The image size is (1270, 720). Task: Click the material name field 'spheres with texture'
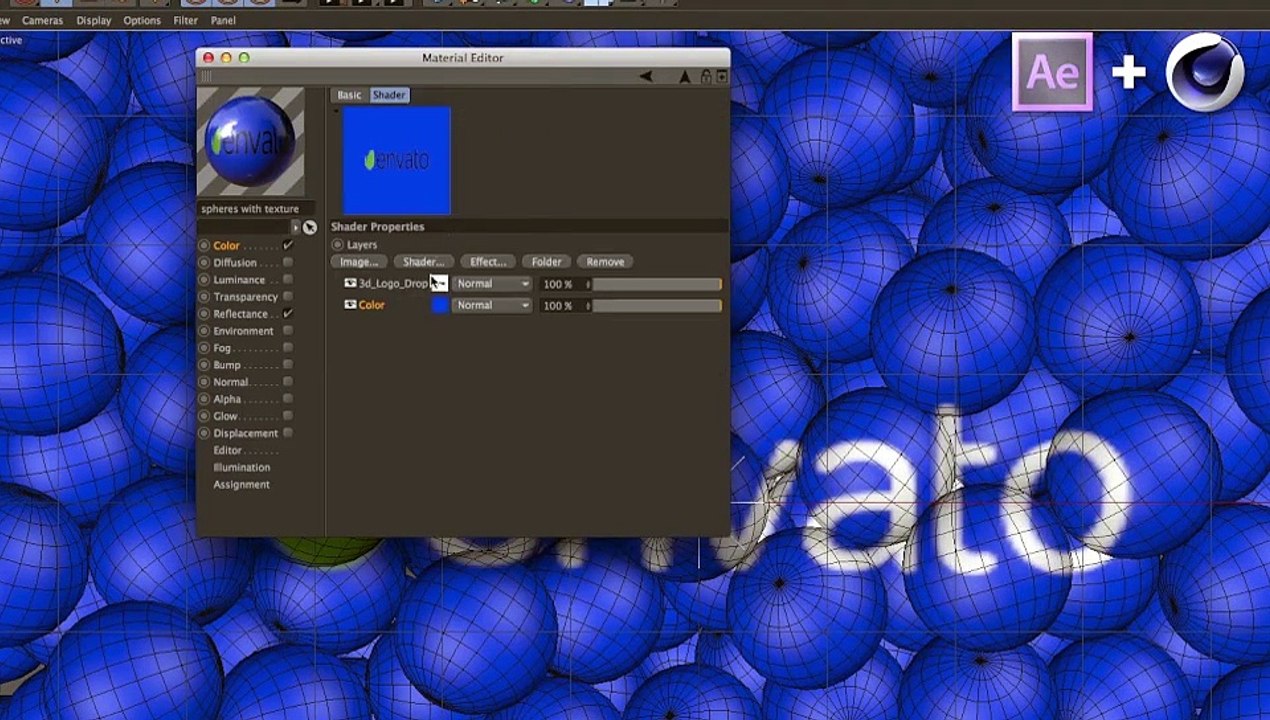pyautogui.click(x=255, y=209)
